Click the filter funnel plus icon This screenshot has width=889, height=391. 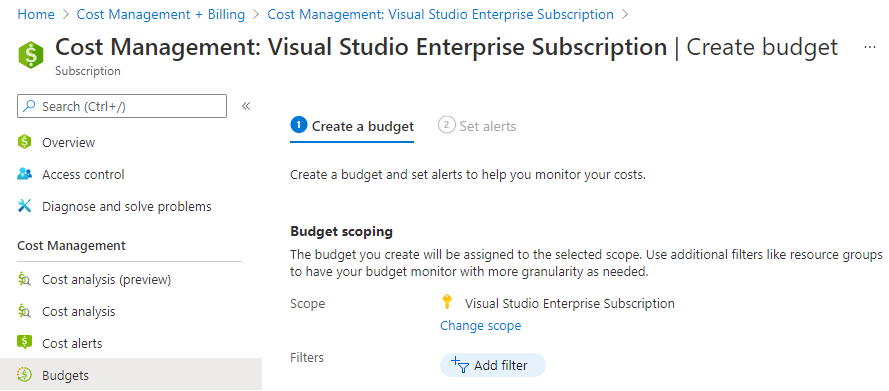tap(459, 365)
